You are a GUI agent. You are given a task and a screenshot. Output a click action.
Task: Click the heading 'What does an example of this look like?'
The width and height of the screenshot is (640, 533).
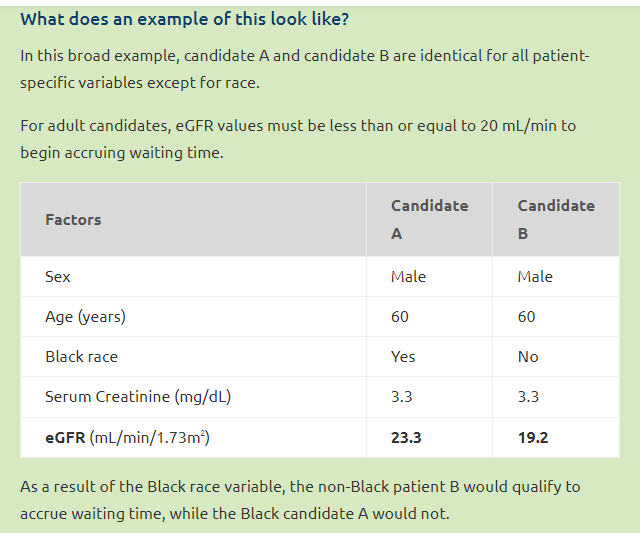(184, 19)
